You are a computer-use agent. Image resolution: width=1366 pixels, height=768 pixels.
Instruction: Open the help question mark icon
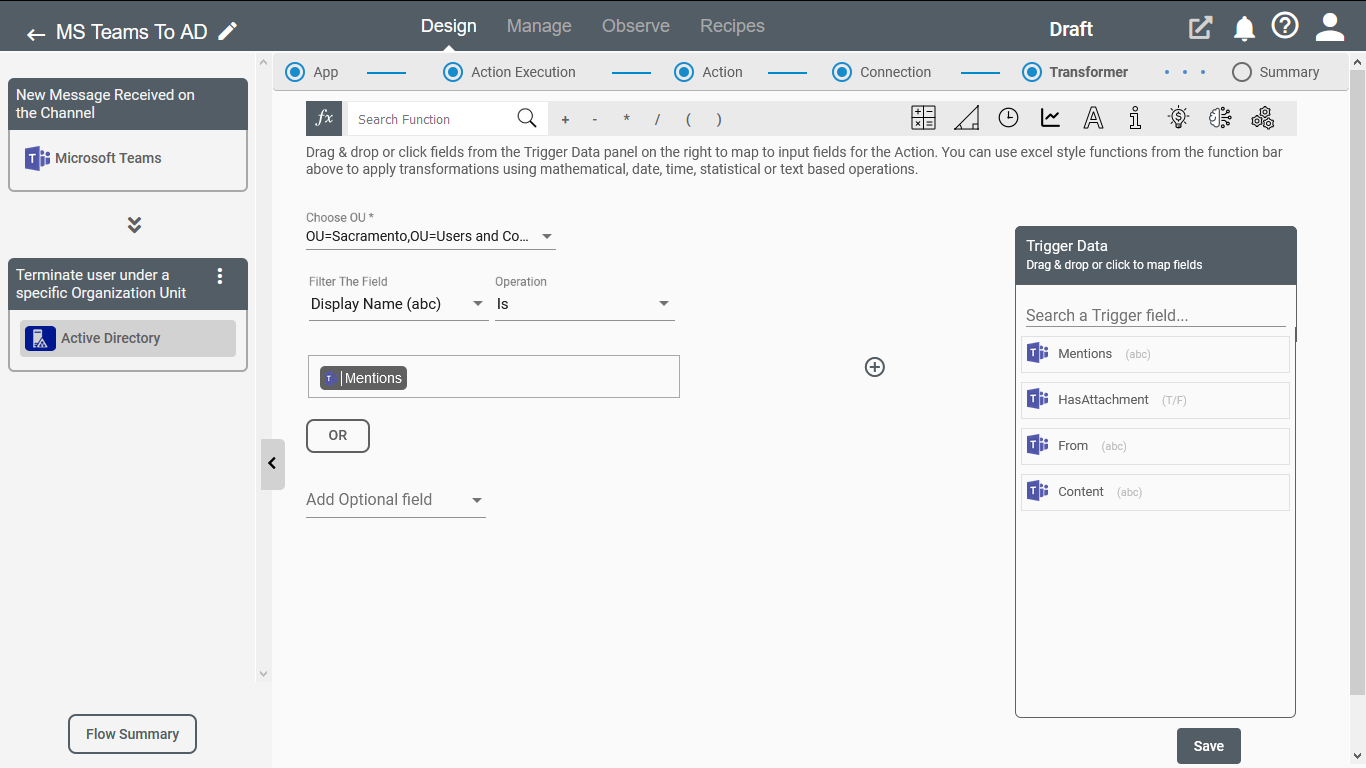point(1285,26)
